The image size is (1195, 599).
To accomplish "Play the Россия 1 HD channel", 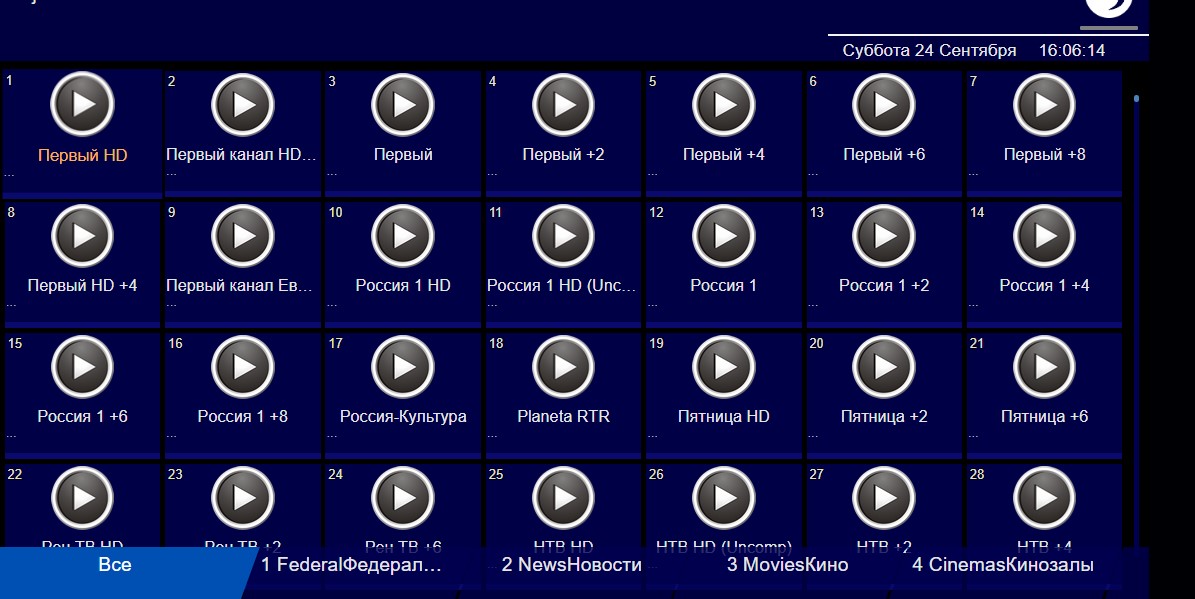I will coord(403,235).
